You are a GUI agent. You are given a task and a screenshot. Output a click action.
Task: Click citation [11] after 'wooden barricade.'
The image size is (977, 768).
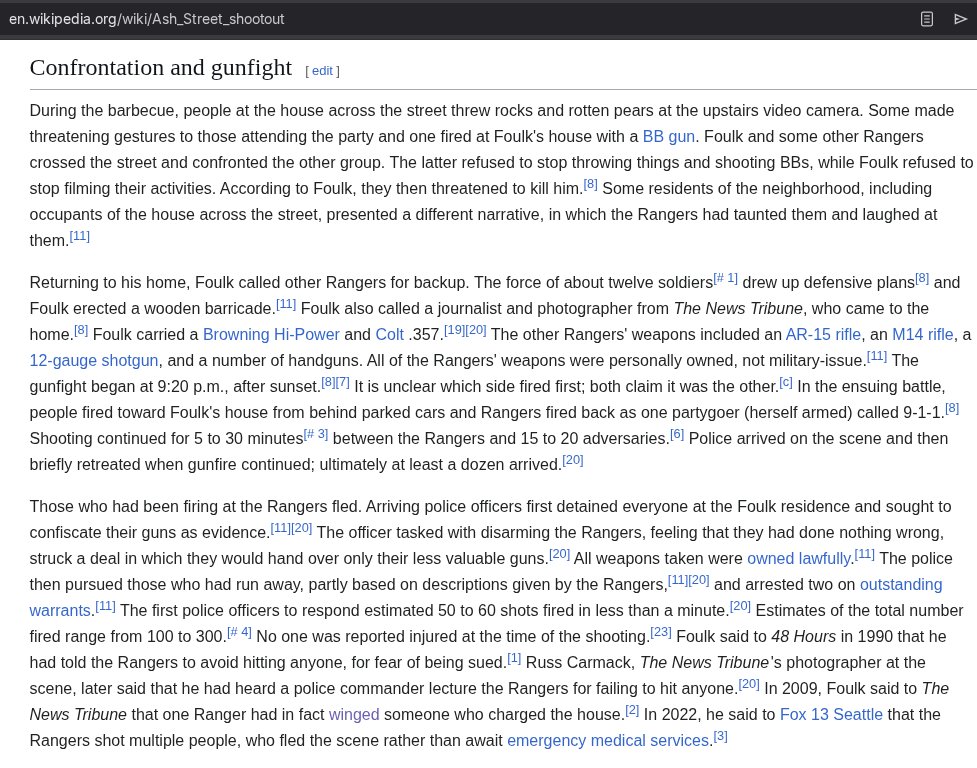pyautogui.click(x=286, y=304)
